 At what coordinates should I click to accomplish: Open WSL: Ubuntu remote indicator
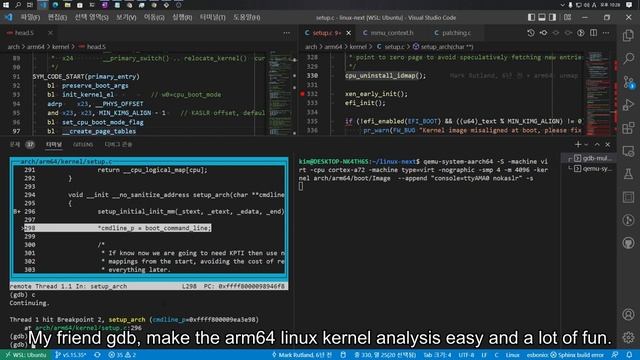pyautogui.click(x=26, y=355)
